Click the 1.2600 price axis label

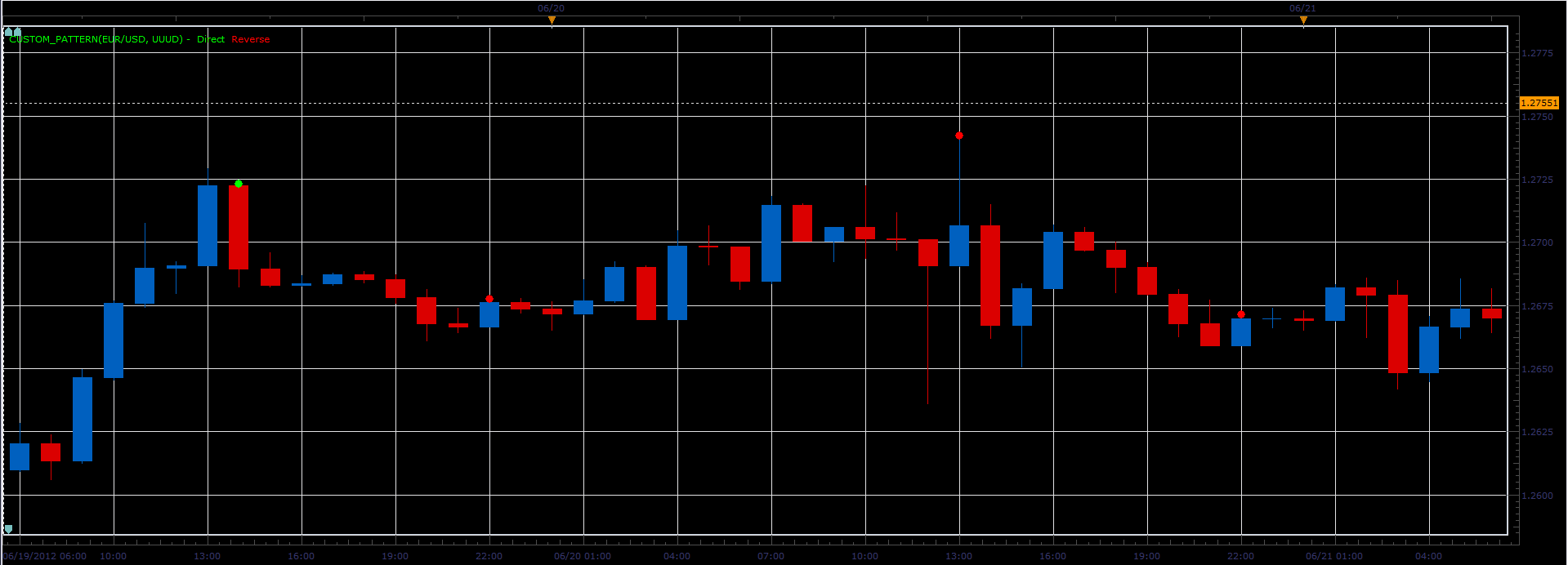1537,496
